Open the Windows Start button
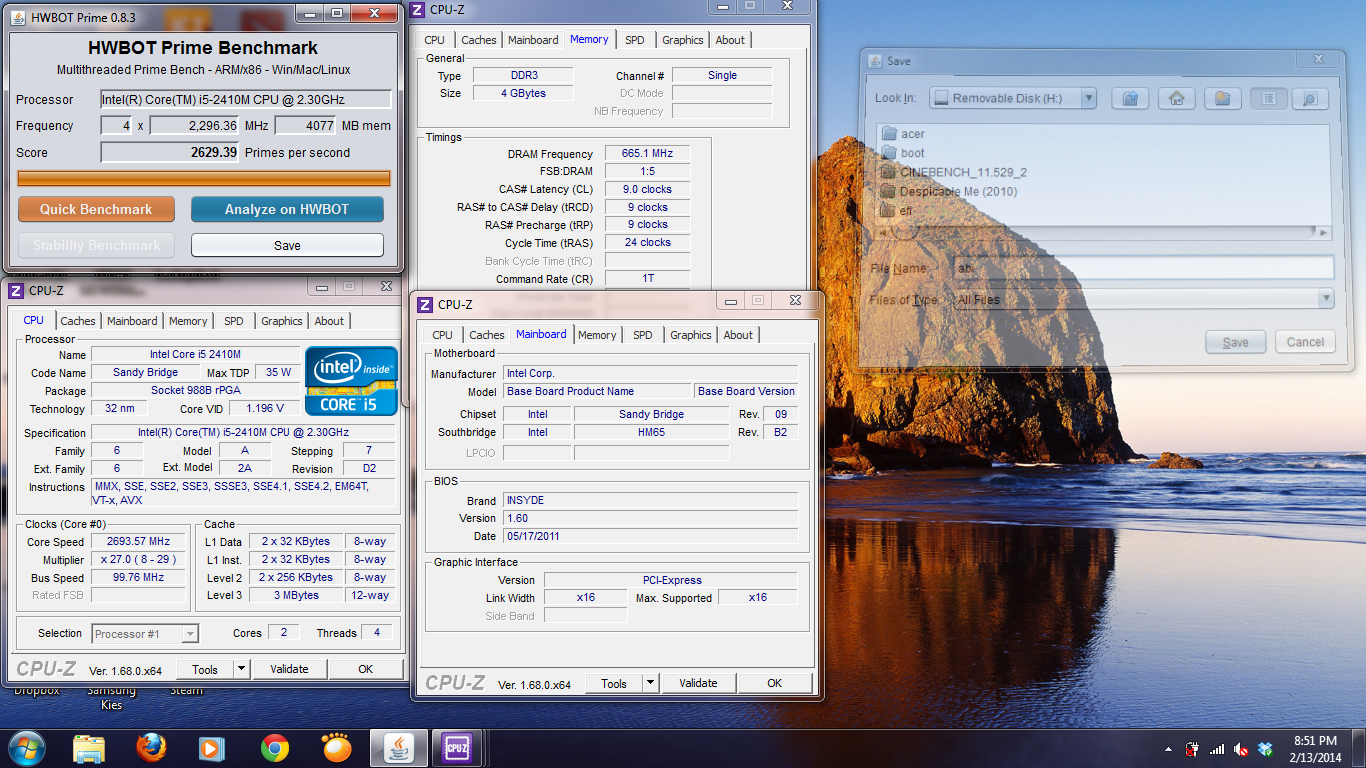The width and height of the screenshot is (1366, 768). tap(27, 748)
